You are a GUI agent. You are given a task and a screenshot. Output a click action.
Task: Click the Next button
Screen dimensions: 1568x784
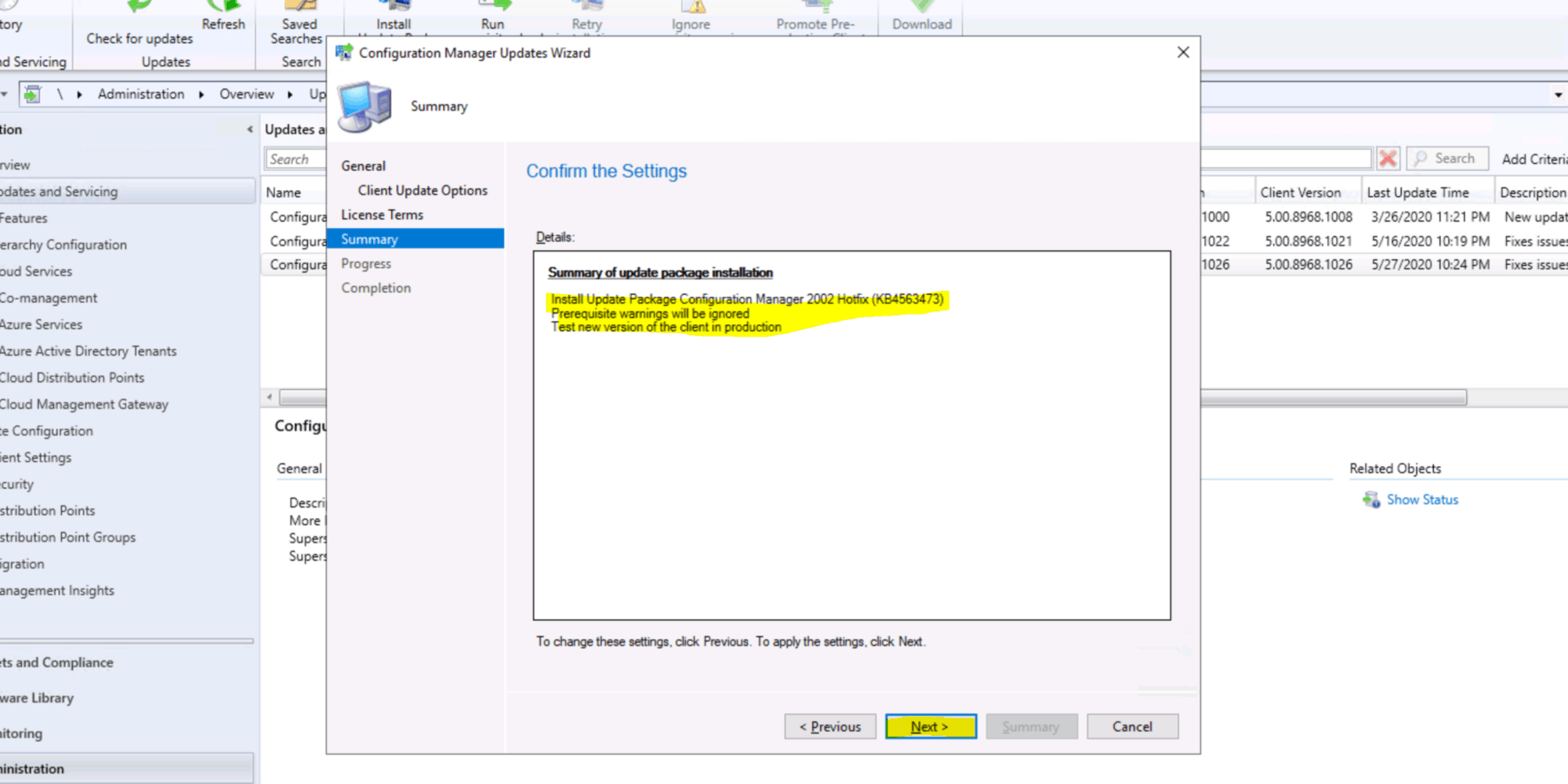[930, 727]
